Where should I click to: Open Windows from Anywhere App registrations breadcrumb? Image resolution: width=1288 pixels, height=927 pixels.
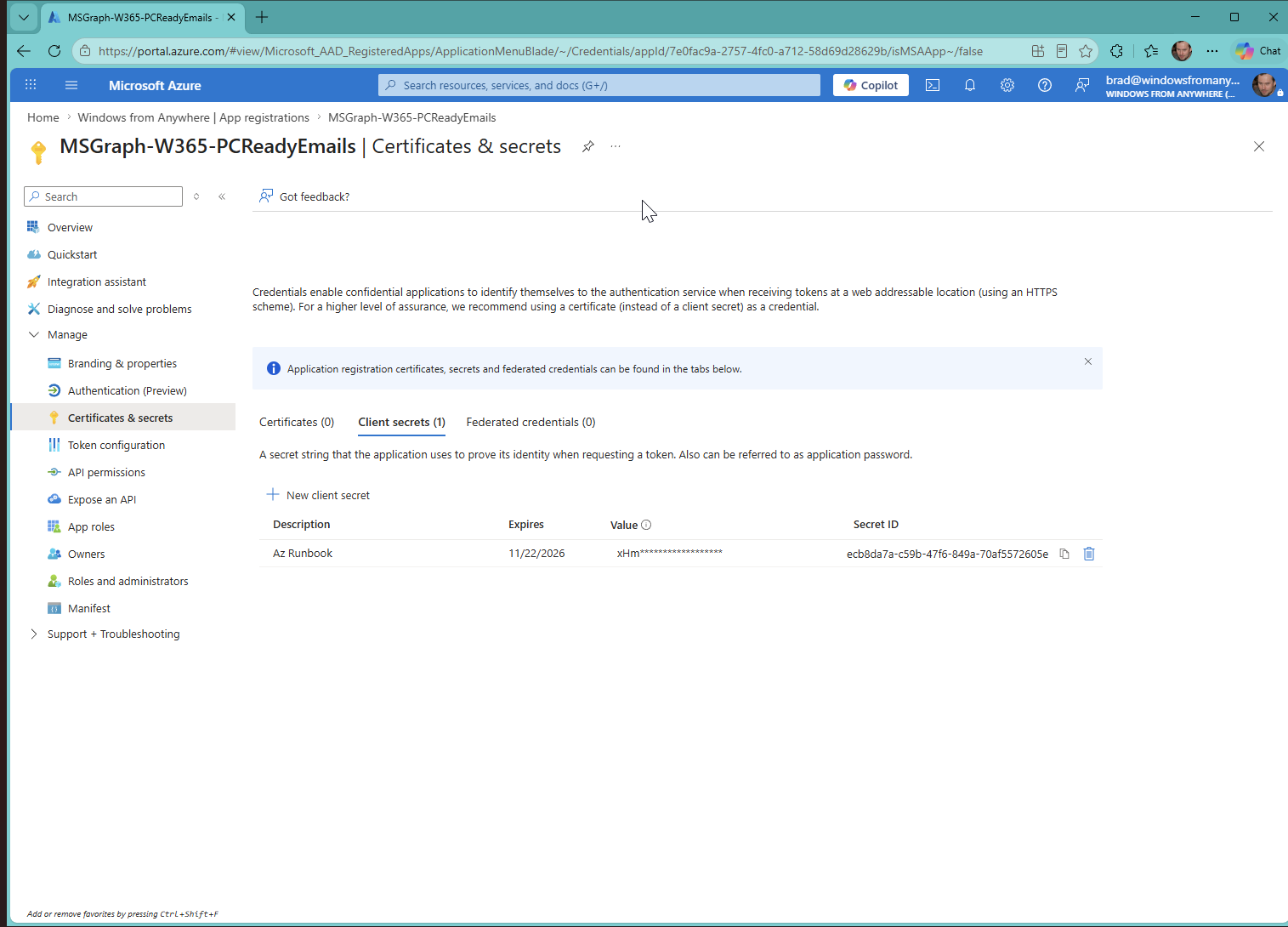click(x=193, y=117)
